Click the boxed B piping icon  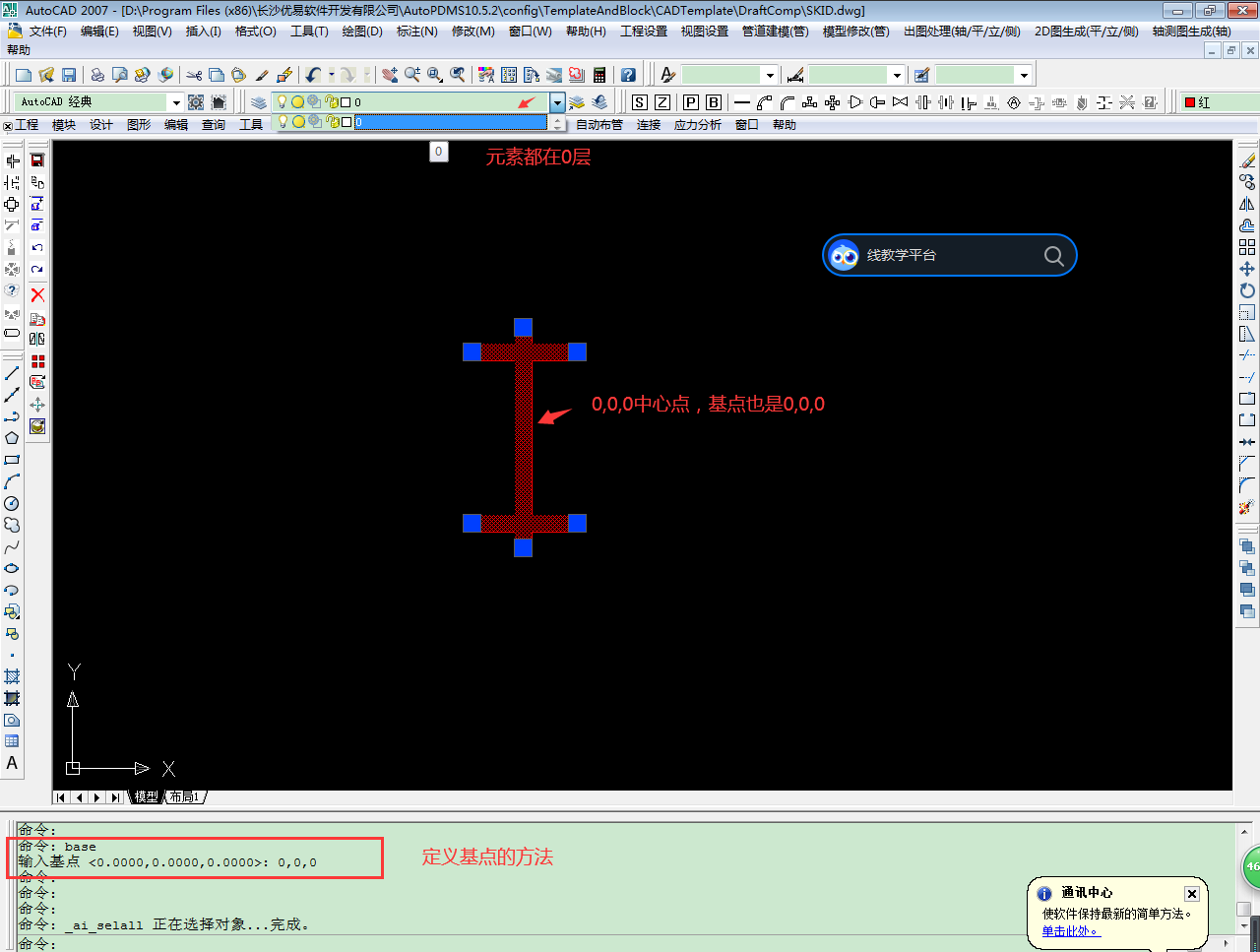point(714,102)
